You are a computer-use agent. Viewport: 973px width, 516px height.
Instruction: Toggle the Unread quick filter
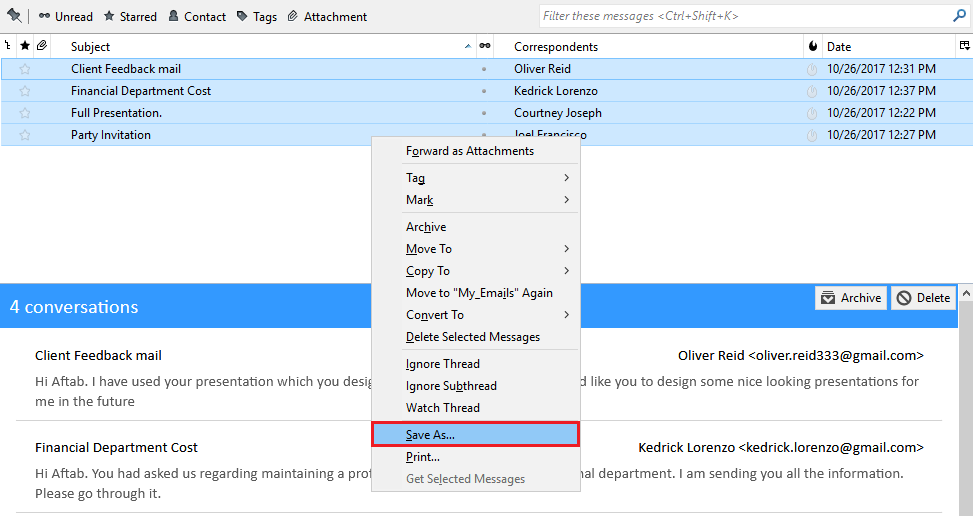point(66,16)
